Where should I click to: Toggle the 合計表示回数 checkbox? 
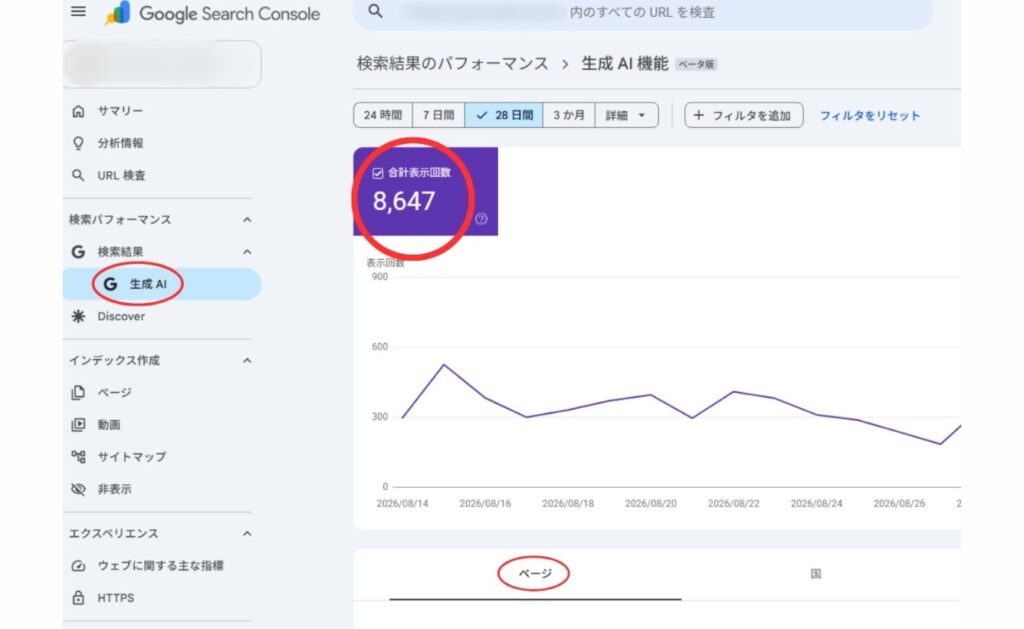[377, 173]
